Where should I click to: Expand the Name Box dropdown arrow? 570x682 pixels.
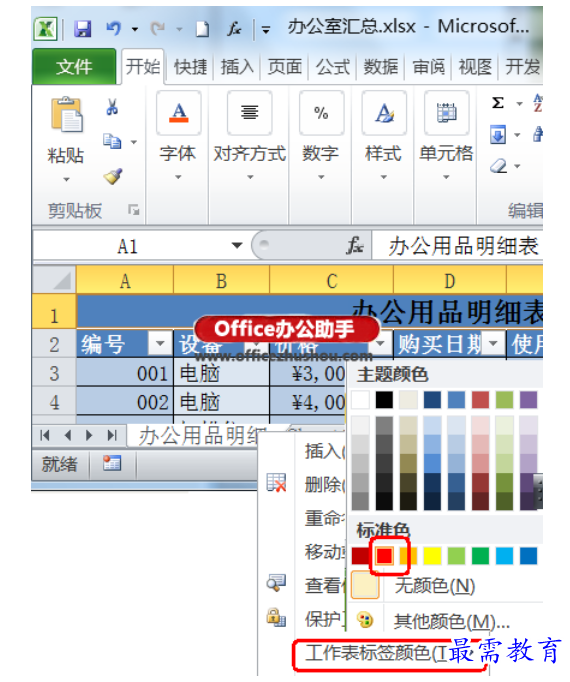tap(237, 246)
